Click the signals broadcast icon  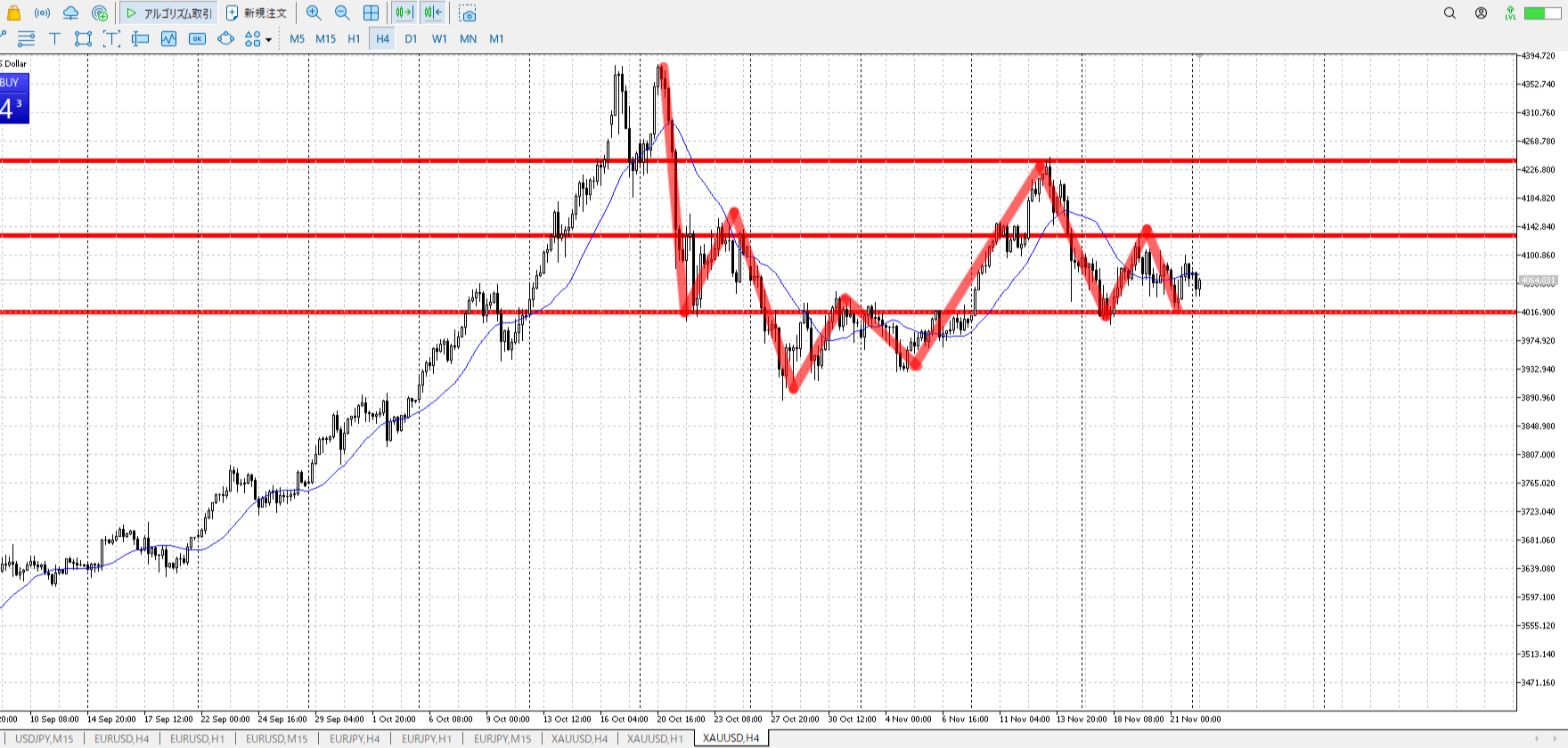pos(42,12)
